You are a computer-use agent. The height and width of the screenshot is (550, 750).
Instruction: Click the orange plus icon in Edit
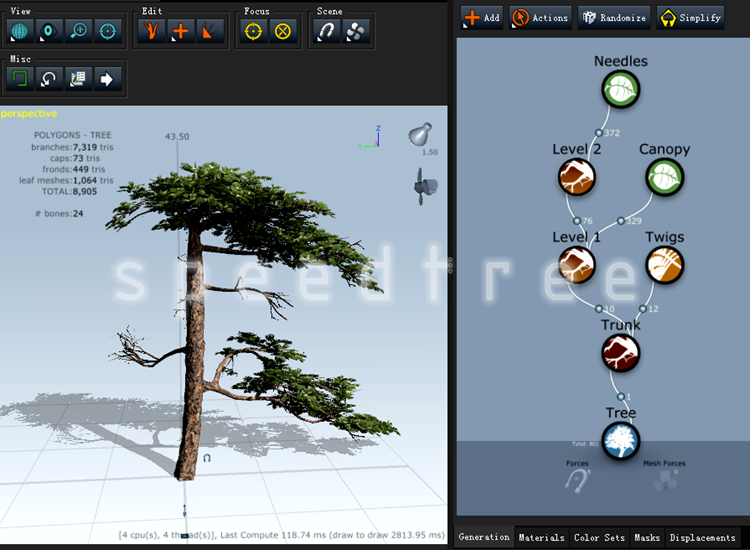(x=181, y=31)
